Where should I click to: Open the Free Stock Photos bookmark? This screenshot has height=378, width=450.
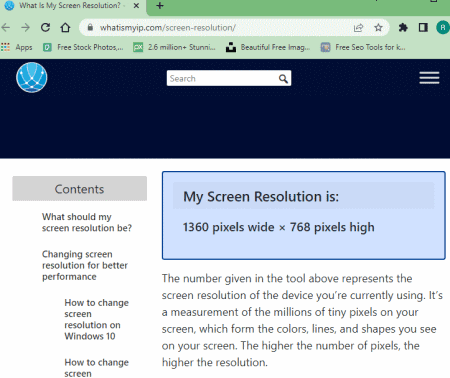point(83,47)
